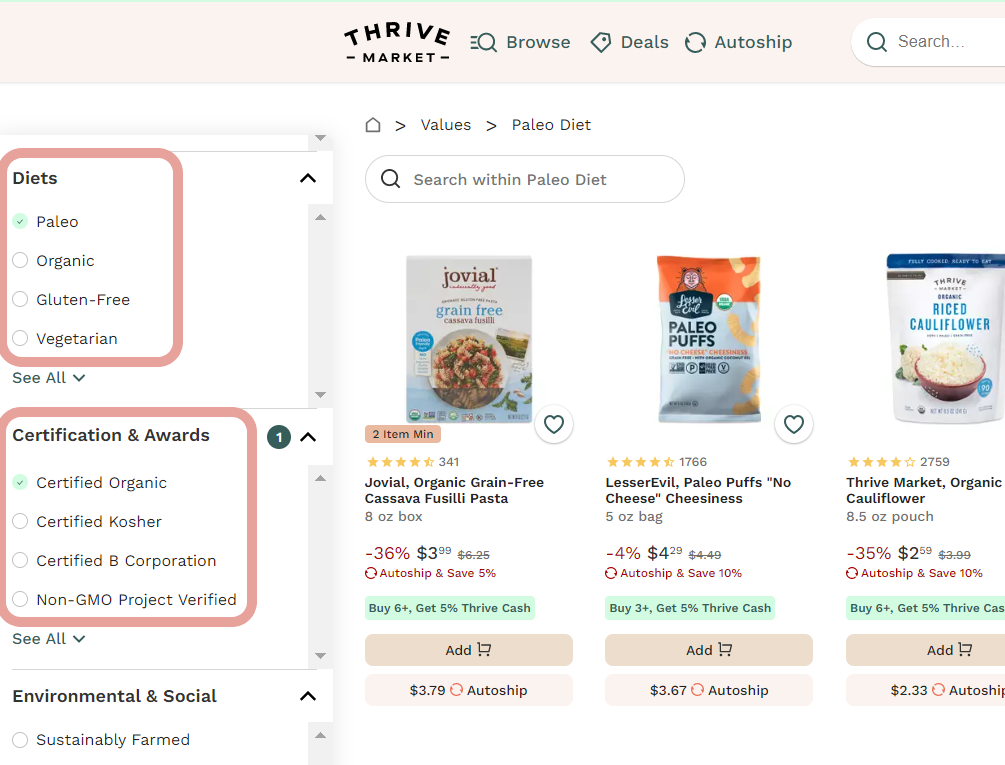This screenshot has height=765, width=1005.
Task: Click the magnifier icon in top search
Action: (877, 42)
